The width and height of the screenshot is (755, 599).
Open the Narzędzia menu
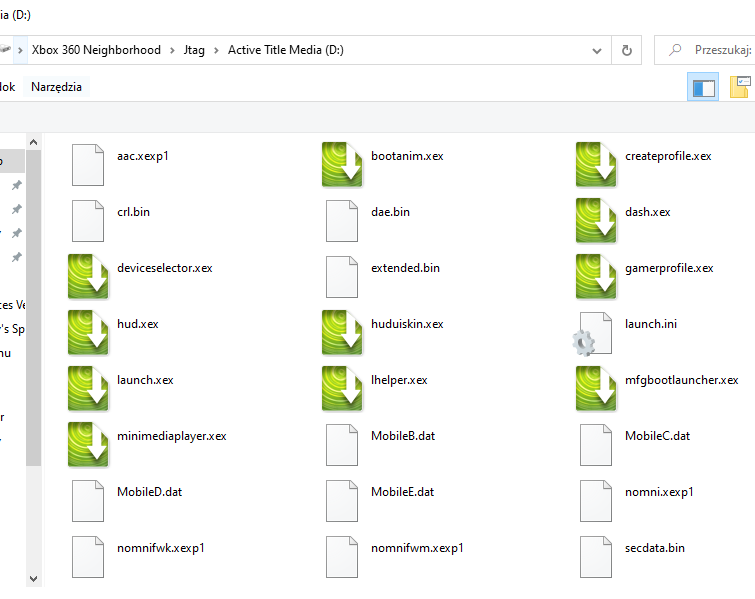coord(56,87)
